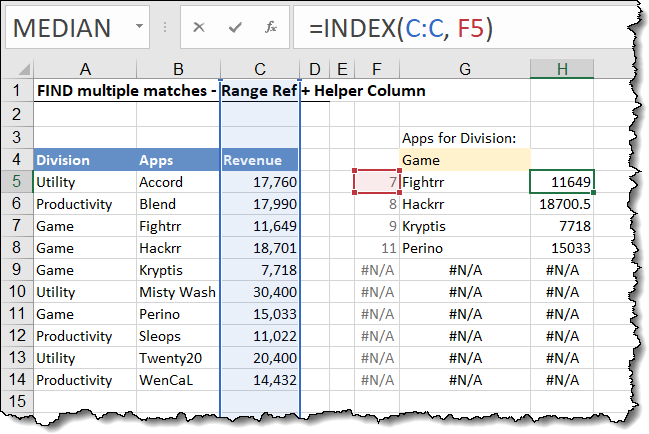
Task: Click the Enter checkmark formula icon
Action: [x=234, y=28]
